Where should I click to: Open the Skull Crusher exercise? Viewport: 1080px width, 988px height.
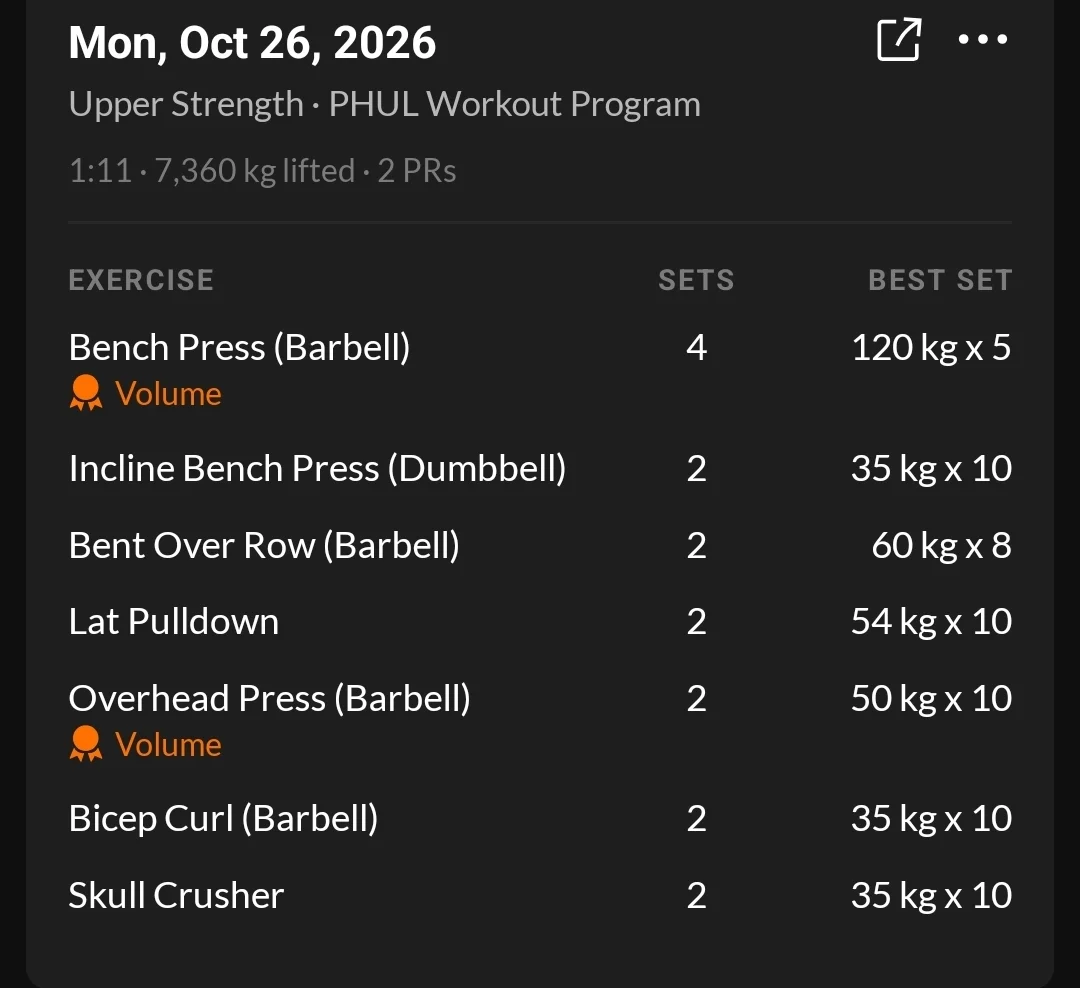click(176, 896)
